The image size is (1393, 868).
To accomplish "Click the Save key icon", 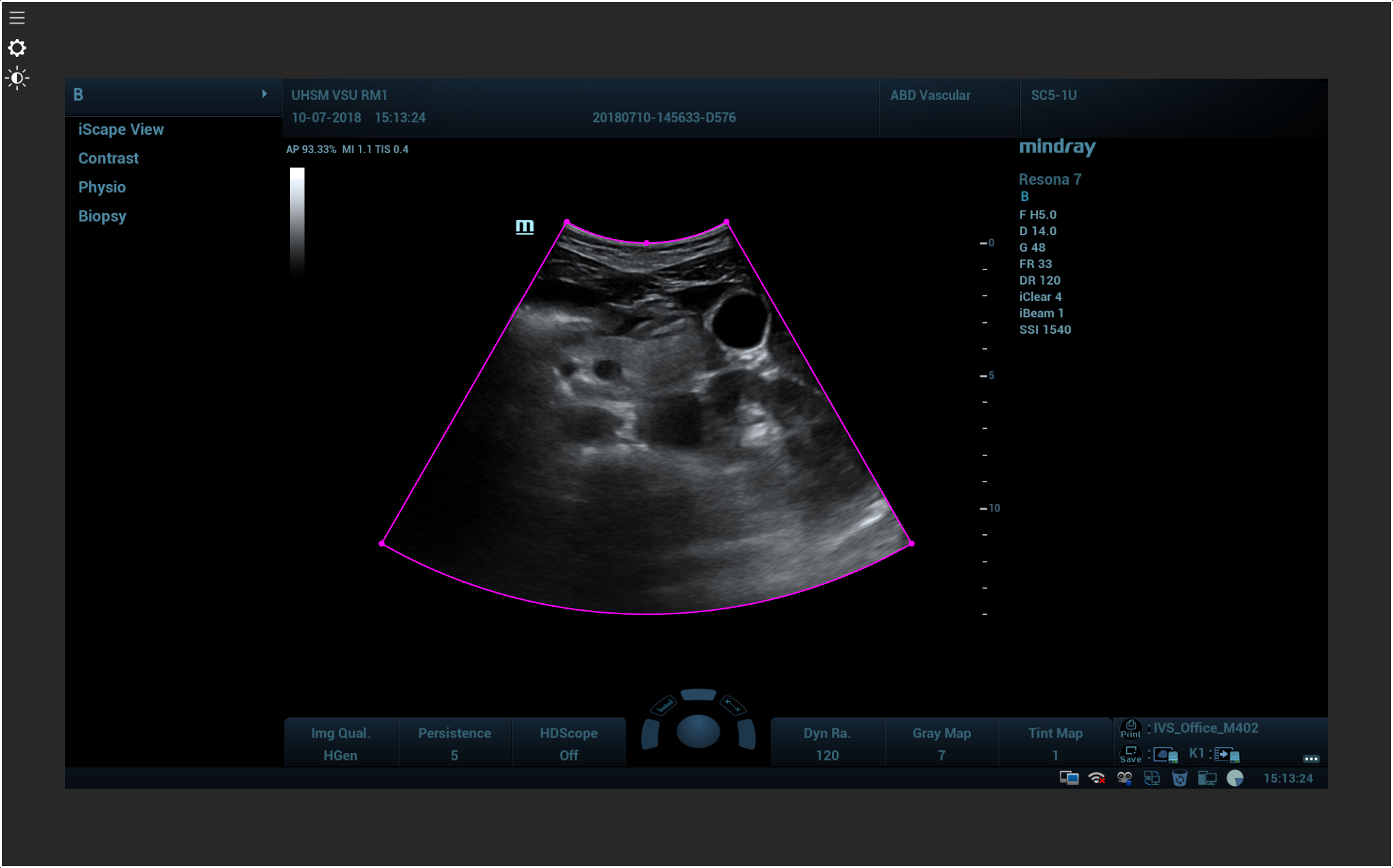I will coord(1130,754).
